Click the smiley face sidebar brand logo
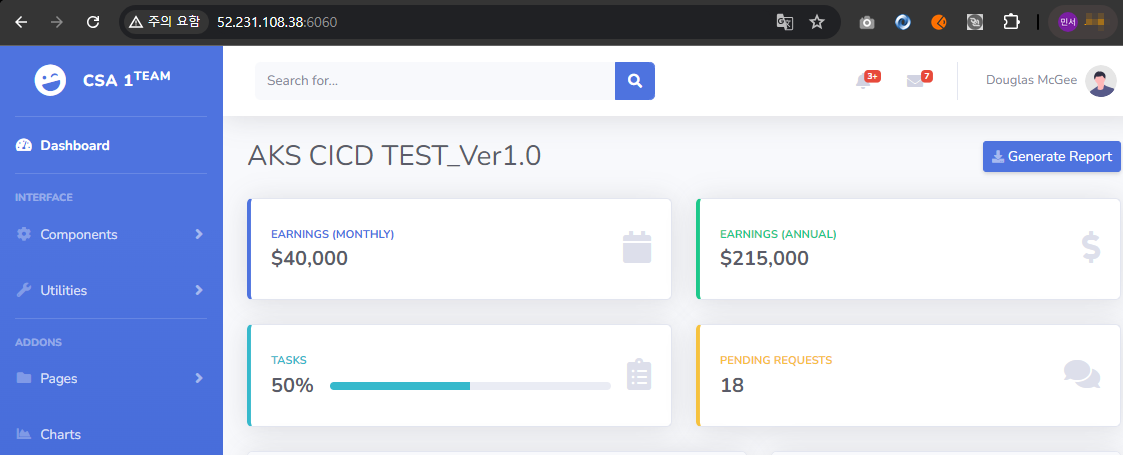Image resolution: width=1123 pixels, height=455 pixels. click(50, 80)
